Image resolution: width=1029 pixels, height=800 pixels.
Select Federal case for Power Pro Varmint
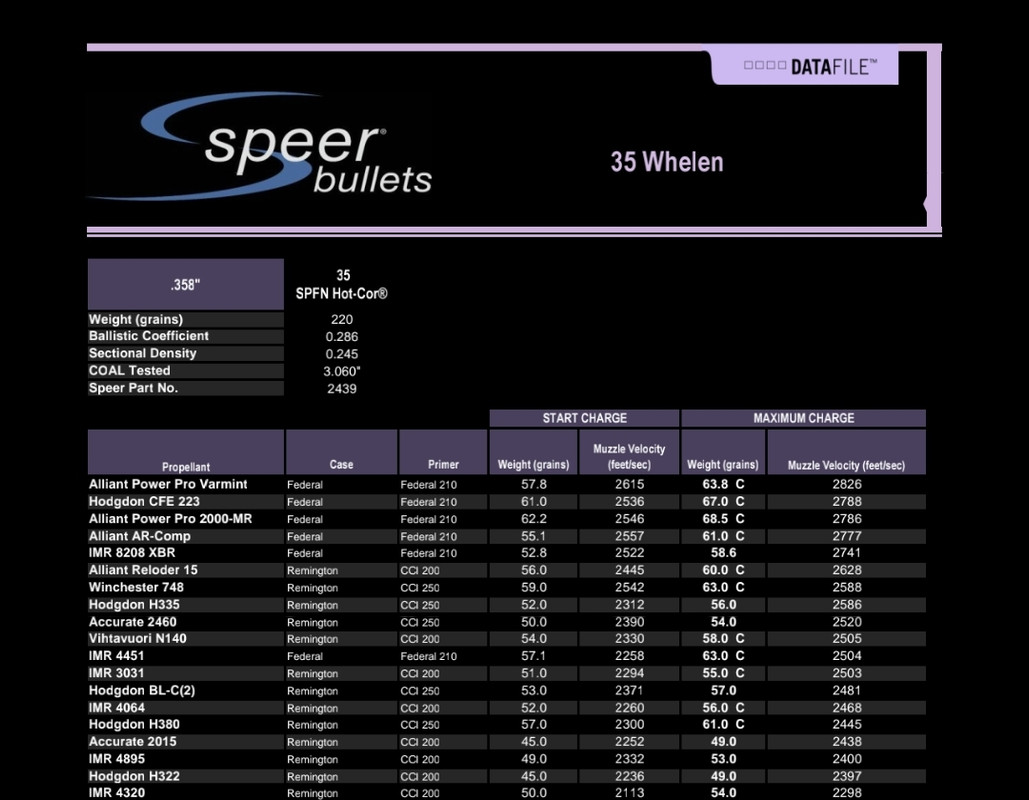point(304,485)
